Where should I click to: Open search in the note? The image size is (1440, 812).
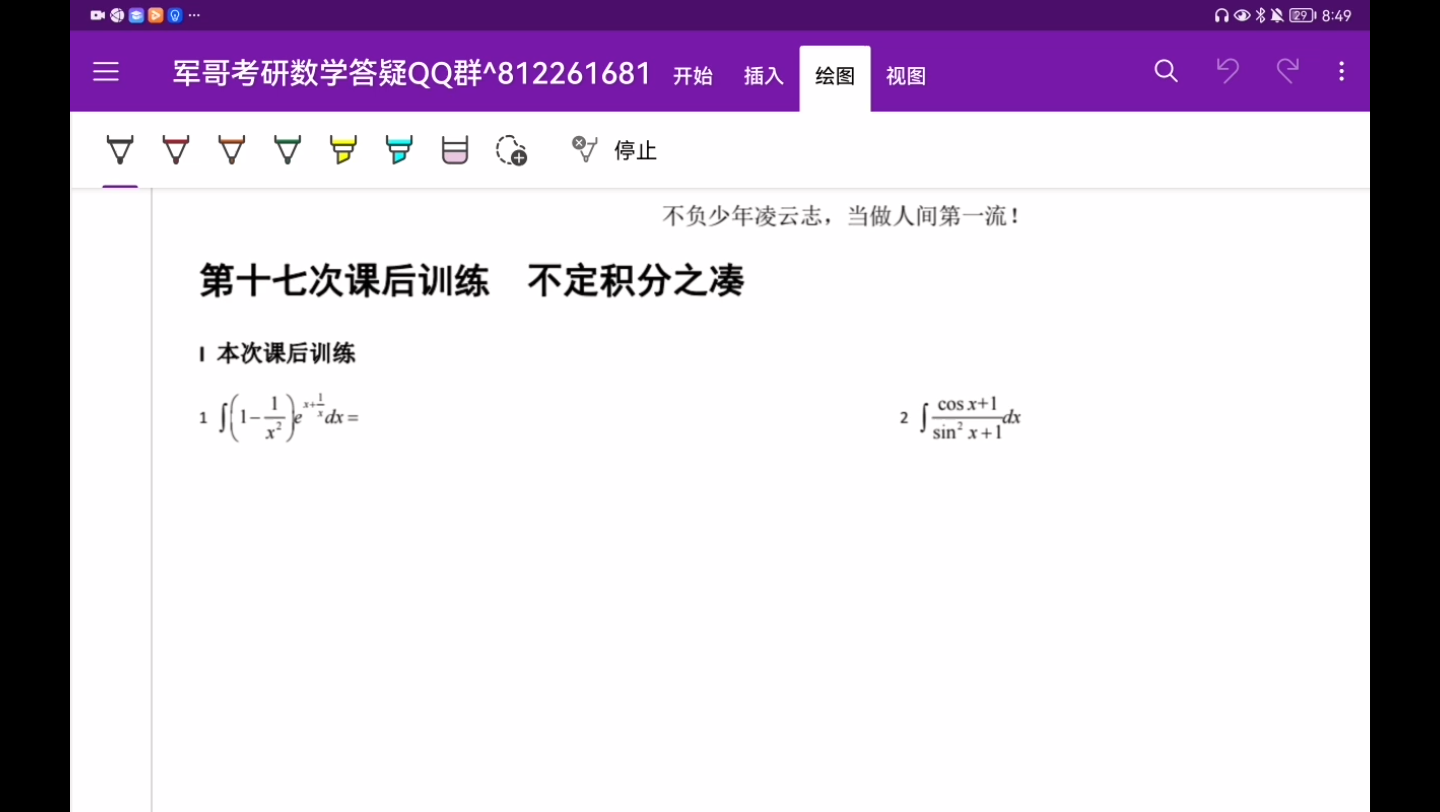tap(1165, 71)
